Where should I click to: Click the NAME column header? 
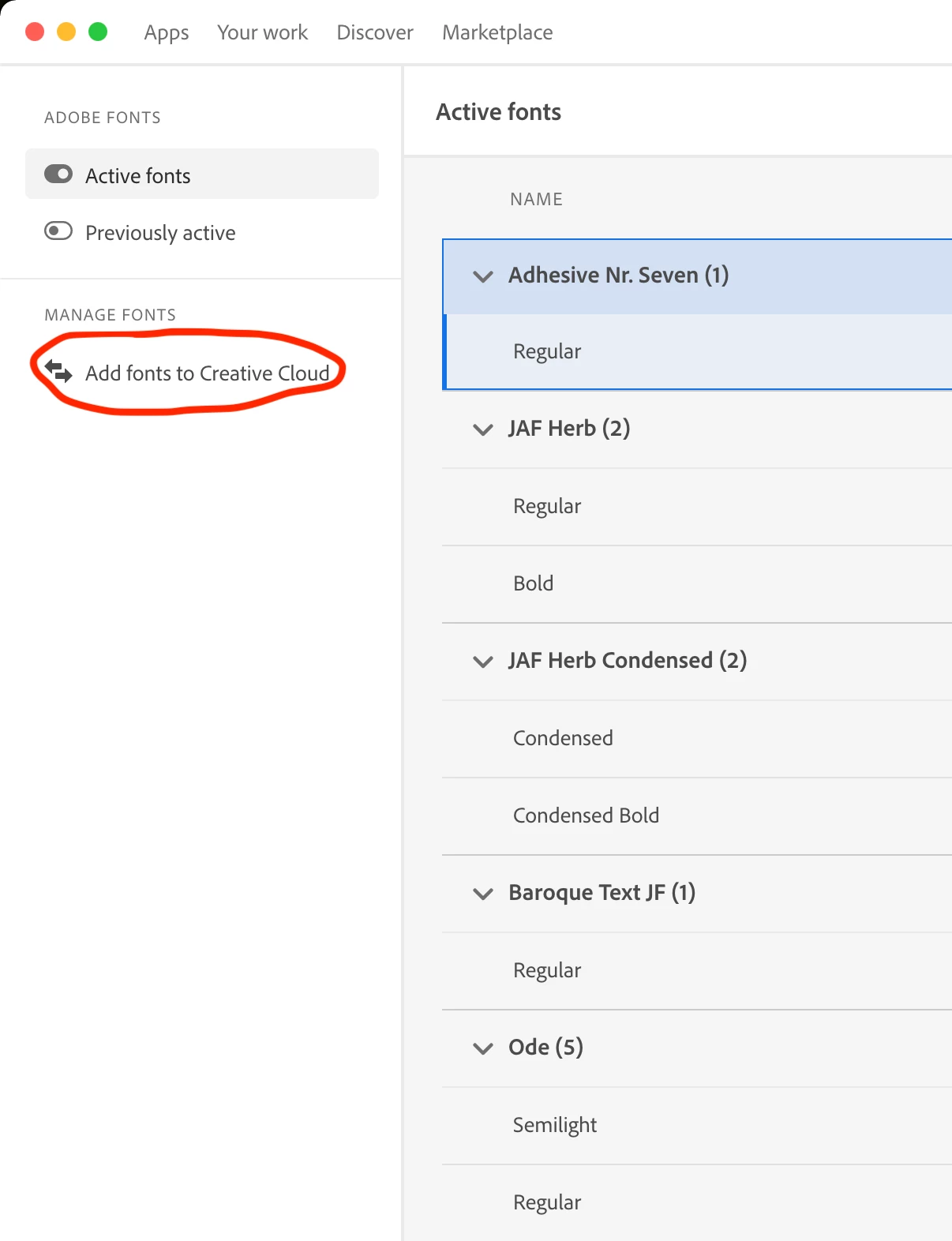(x=536, y=199)
